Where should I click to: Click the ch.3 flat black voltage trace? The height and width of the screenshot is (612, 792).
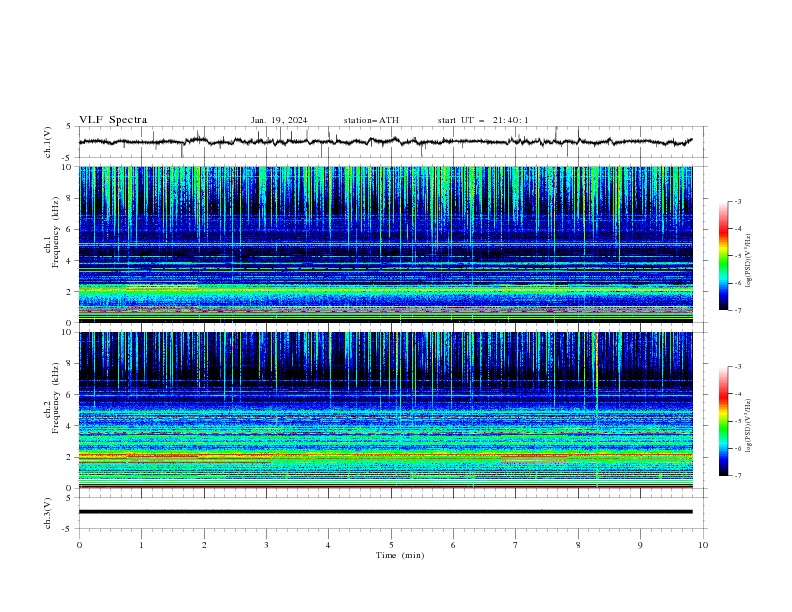tap(385, 512)
